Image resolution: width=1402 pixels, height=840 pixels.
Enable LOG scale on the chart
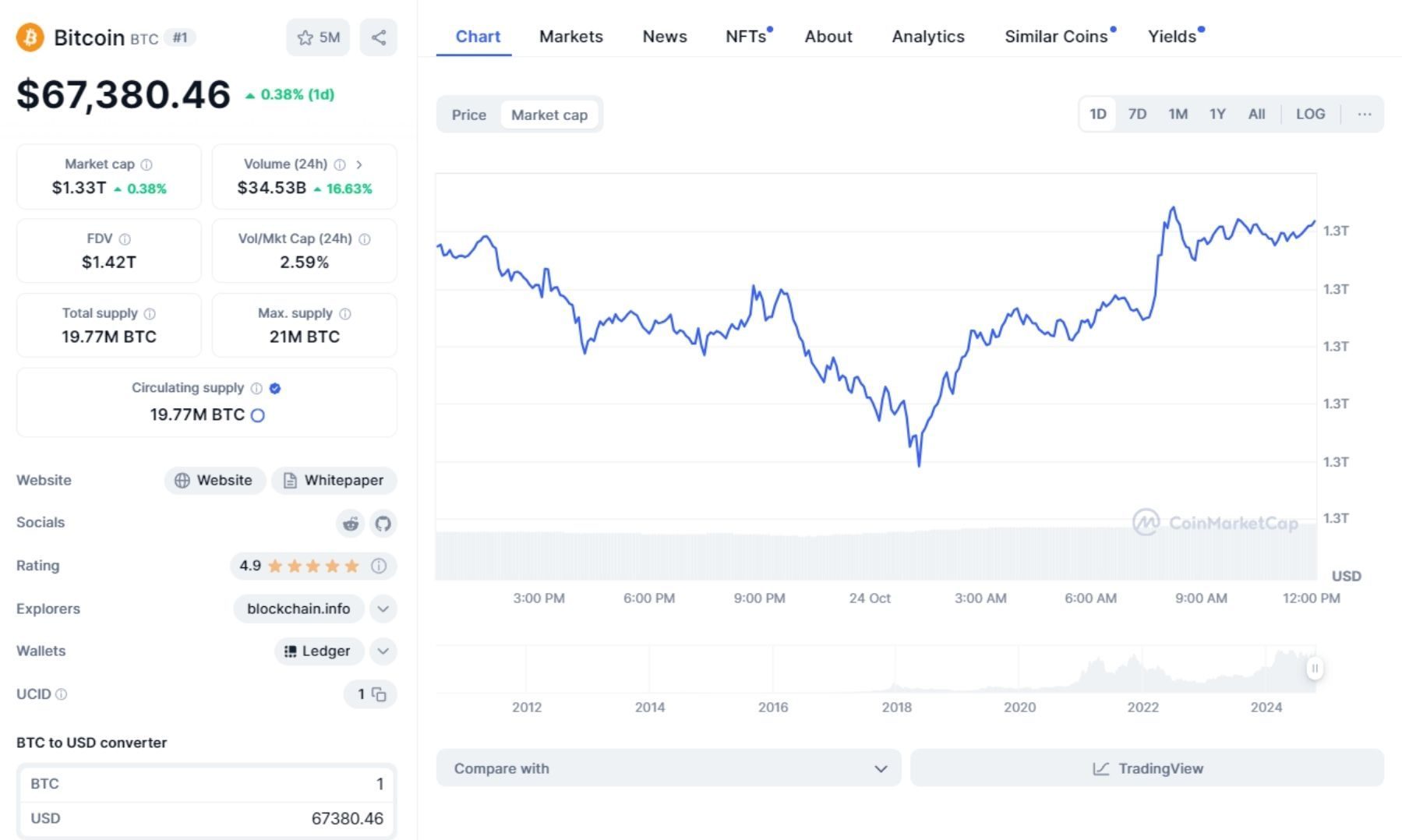(x=1310, y=114)
